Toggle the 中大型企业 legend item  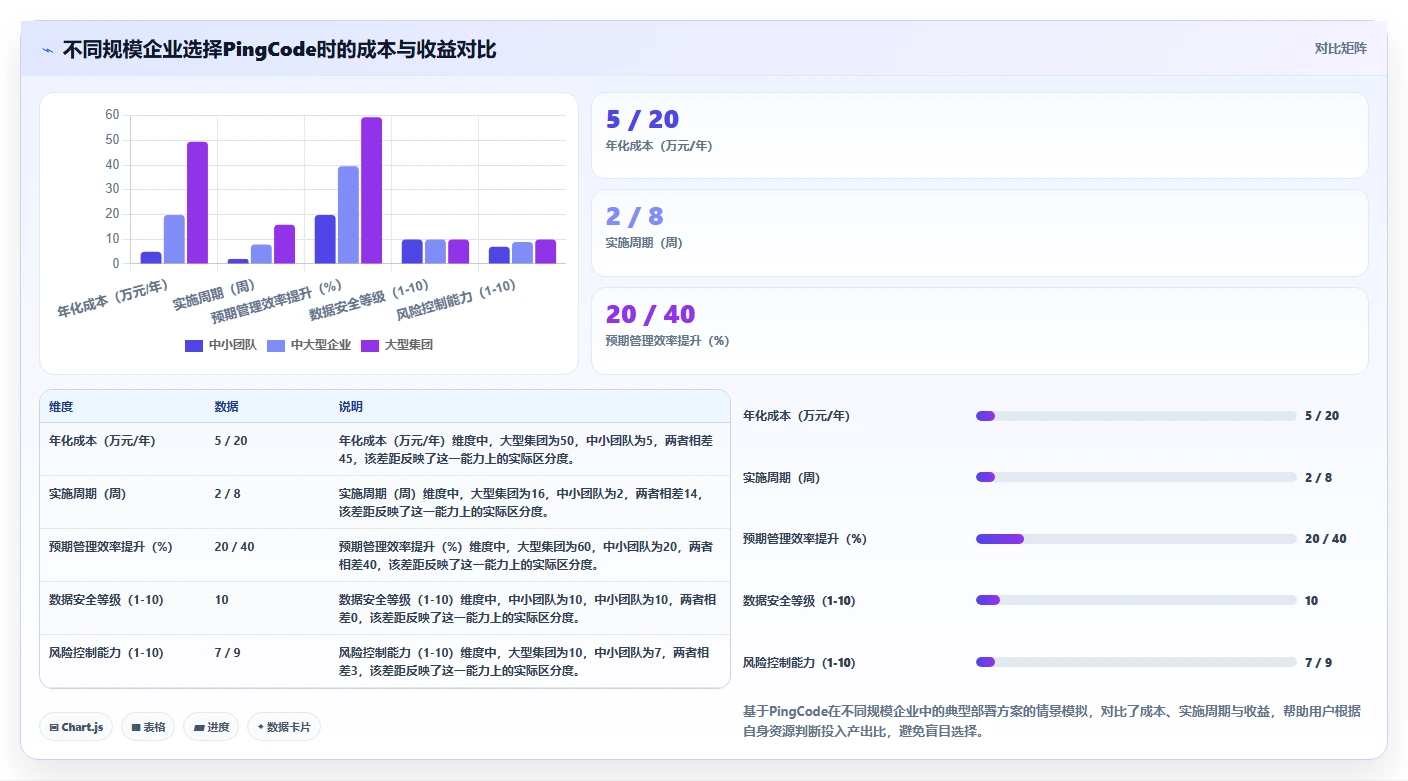(309, 345)
